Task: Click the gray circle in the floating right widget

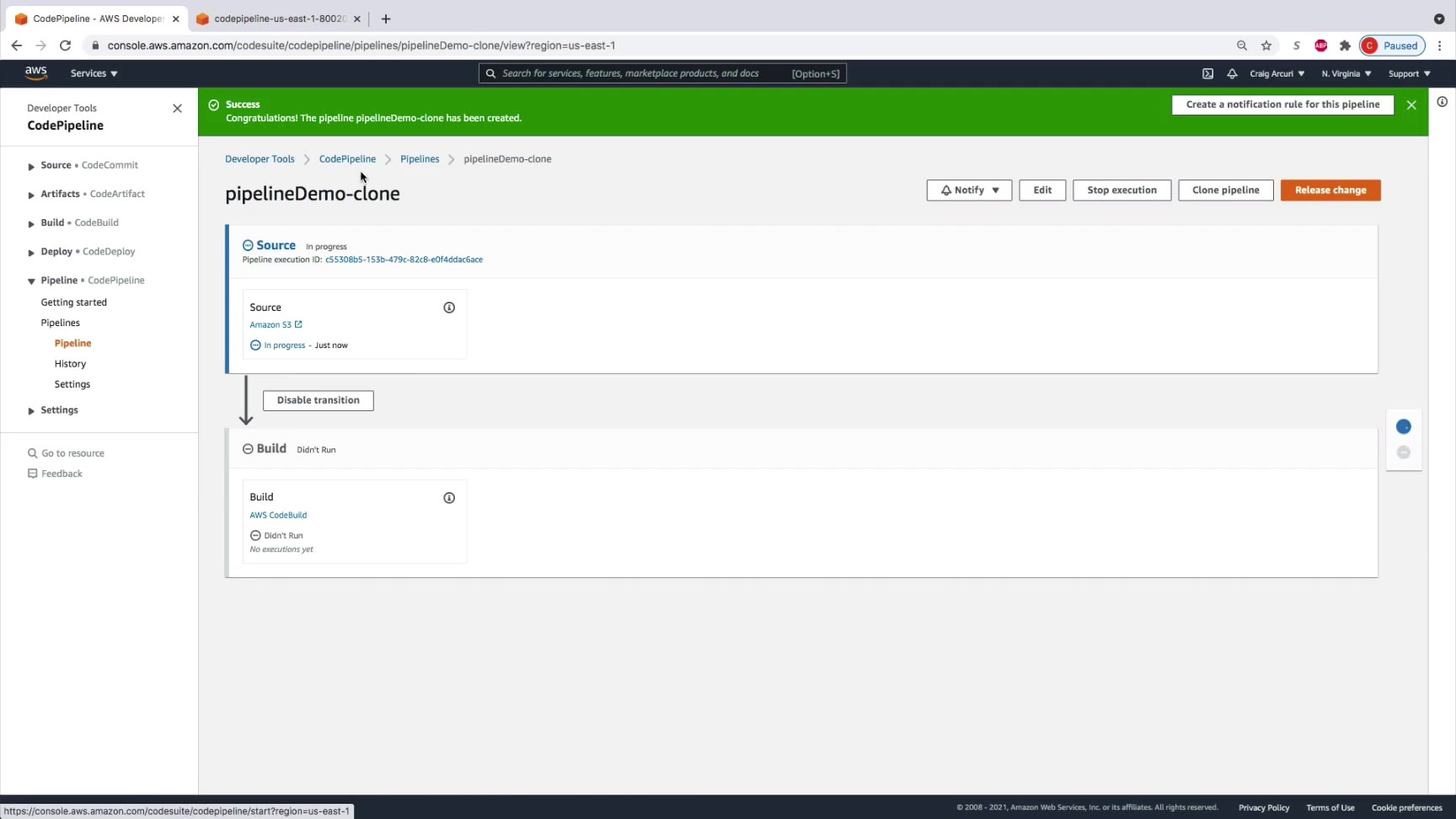Action: click(x=1404, y=452)
